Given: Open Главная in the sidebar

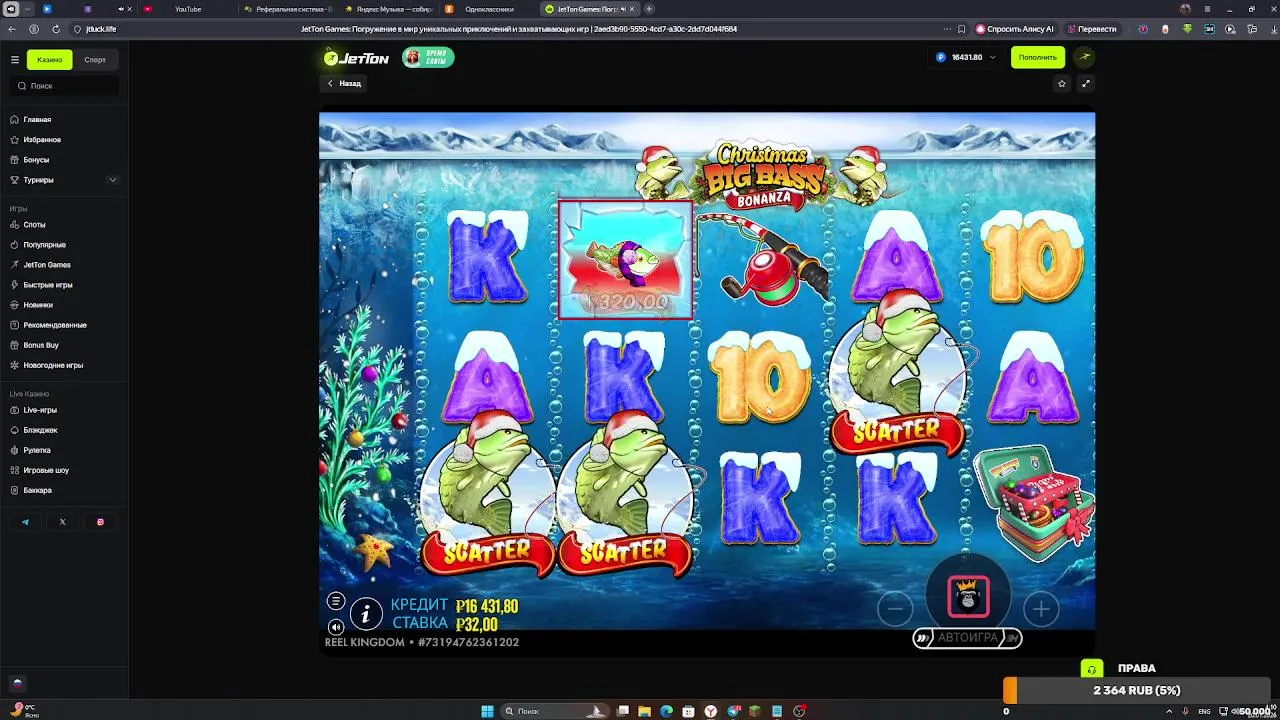Looking at the screenshot, I should point(37,120).
